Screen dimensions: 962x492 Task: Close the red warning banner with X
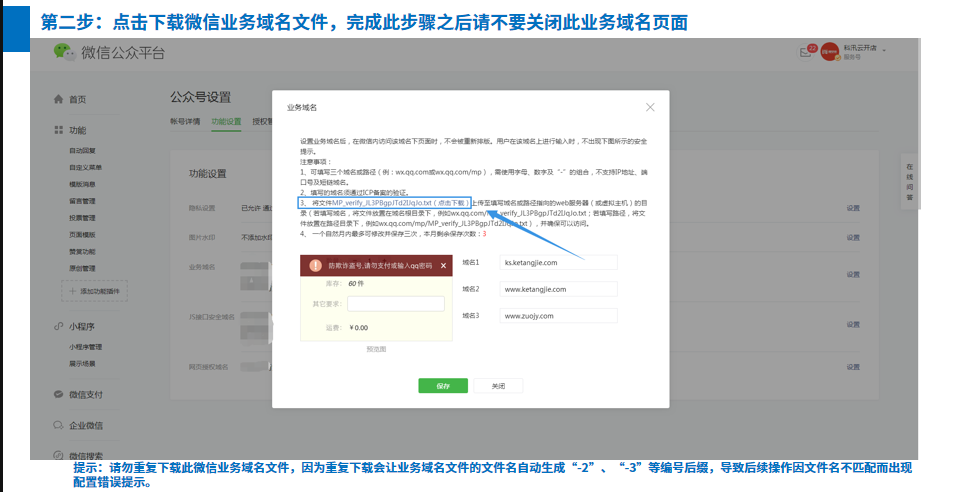click(444, 266)
